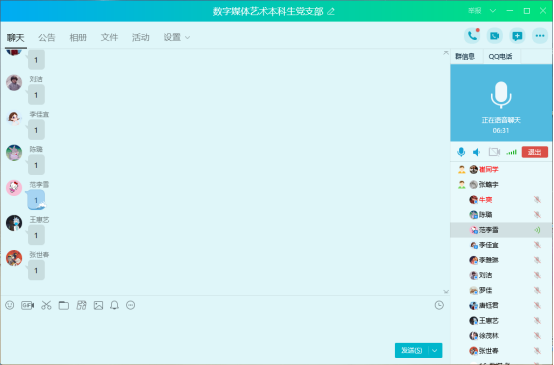Mute the microphone in voice chat
The height and width of the screenshot is (365, 554).
[461, 152]
